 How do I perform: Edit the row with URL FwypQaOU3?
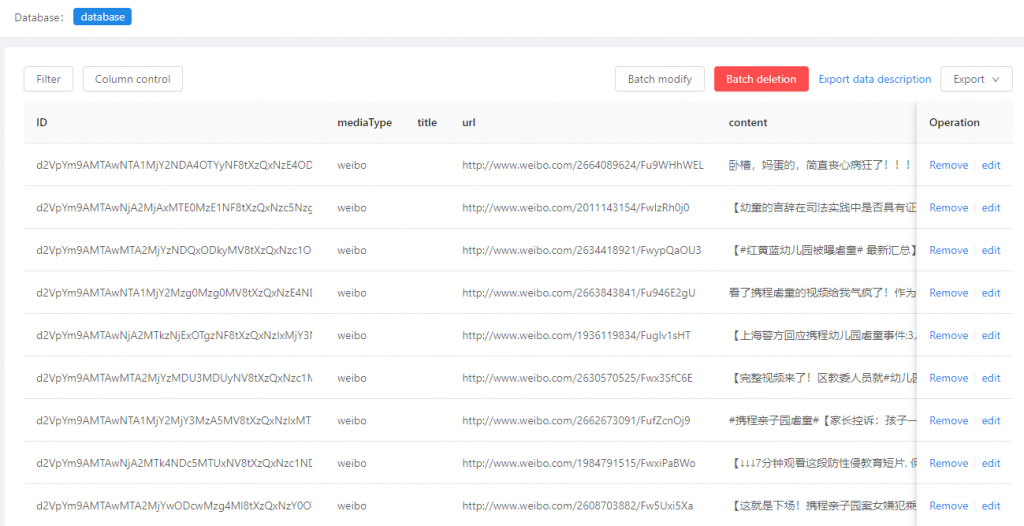coord(990,250)
